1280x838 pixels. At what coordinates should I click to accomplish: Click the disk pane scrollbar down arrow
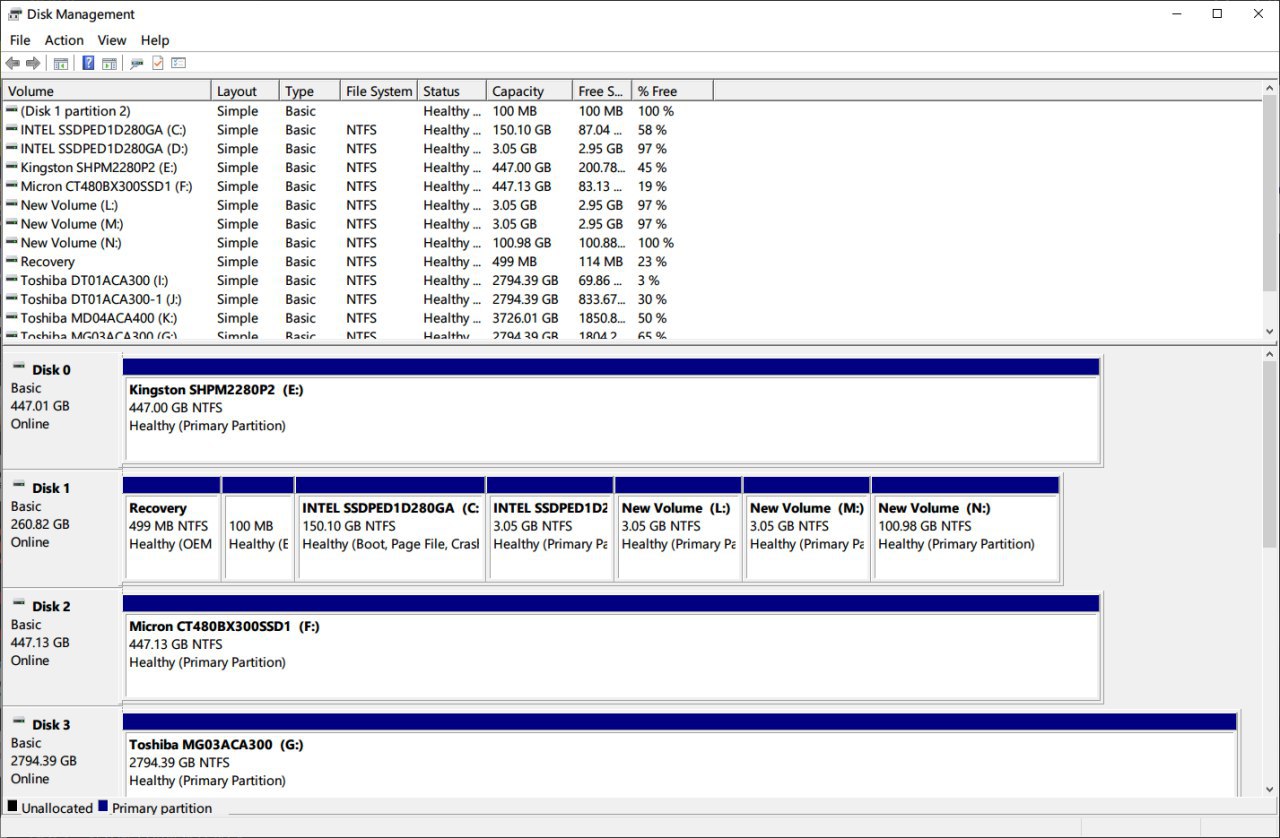(x=1270, y=789)
